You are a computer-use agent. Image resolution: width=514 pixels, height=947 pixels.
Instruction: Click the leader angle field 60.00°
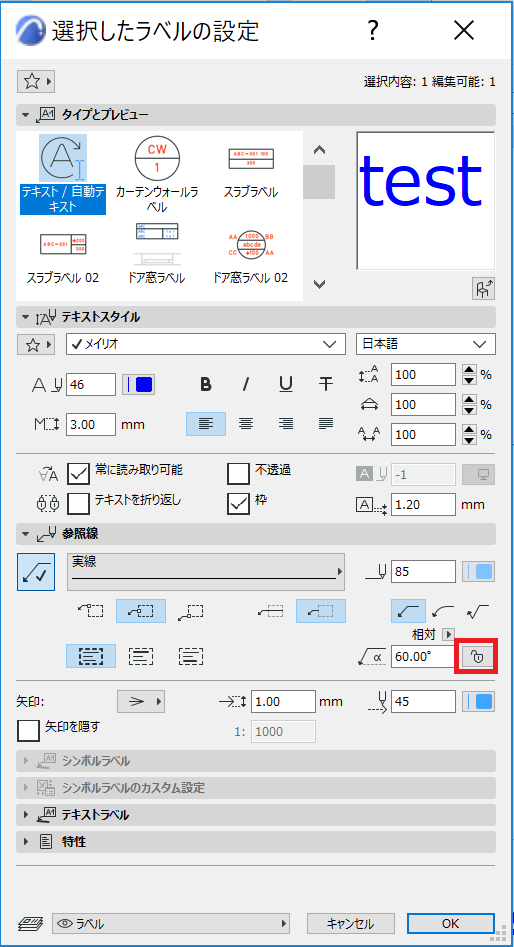pyautogui.click(x=423, y=656)
